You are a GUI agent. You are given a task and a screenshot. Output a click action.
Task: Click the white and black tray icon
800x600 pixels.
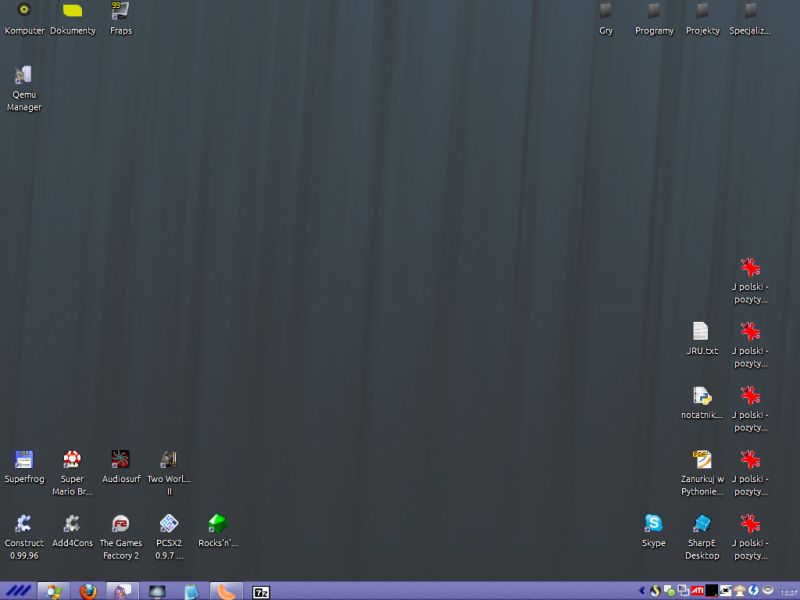click(x=726, y=591)
